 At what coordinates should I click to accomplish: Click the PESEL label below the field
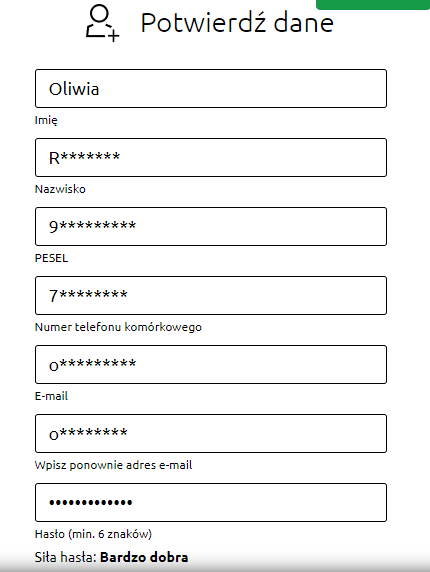click(x=51, y=258)
